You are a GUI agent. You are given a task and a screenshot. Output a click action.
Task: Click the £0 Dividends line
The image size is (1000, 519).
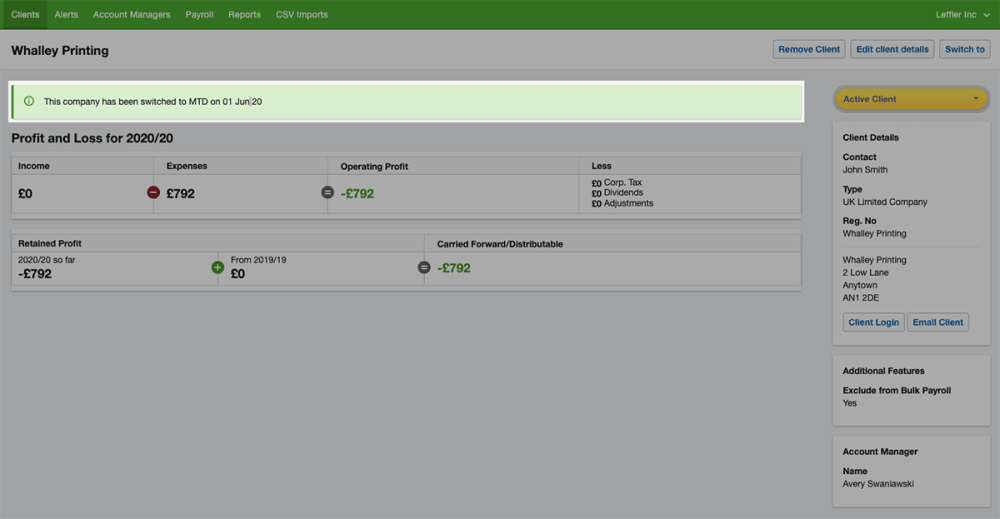pos(617,193)
